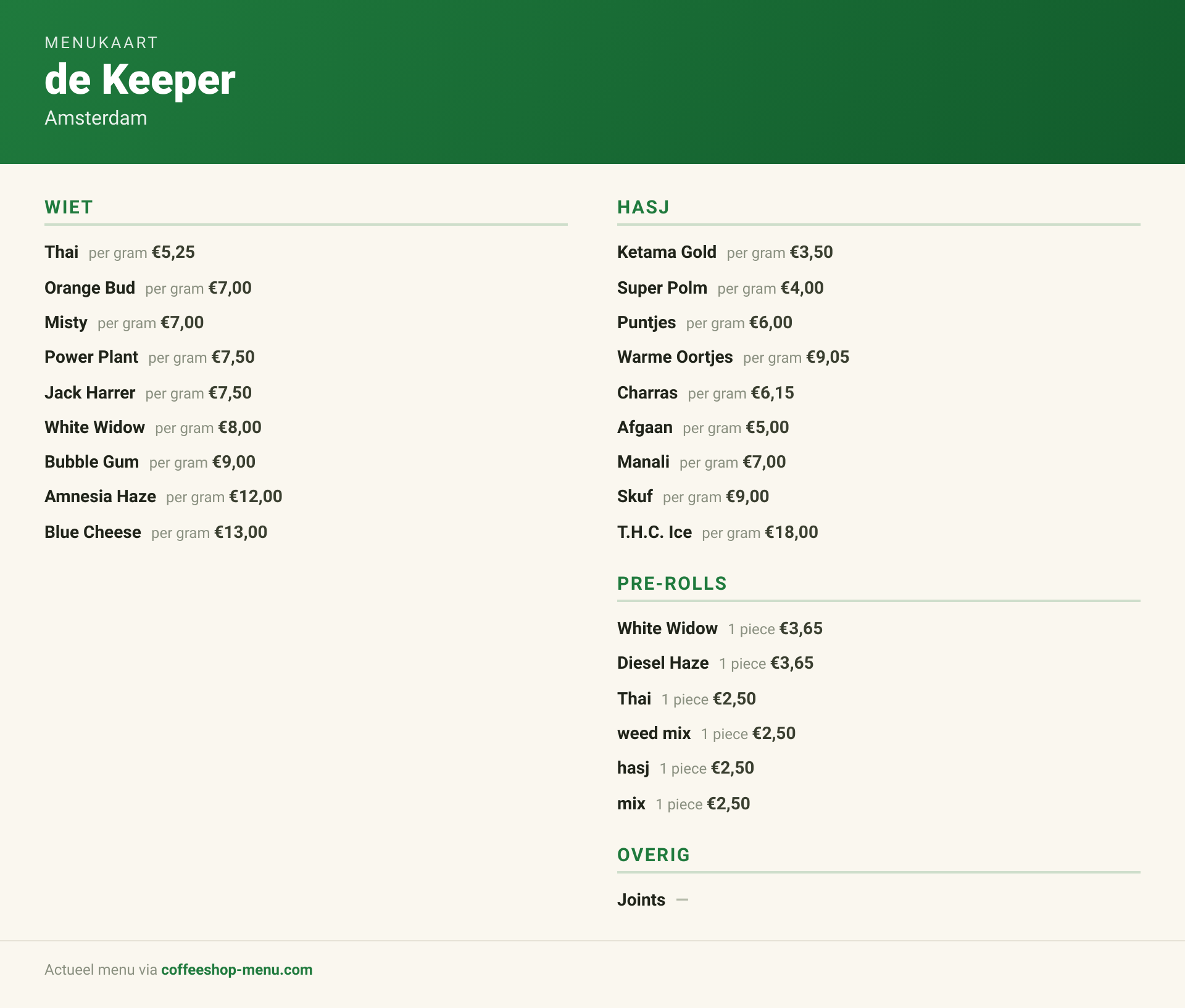This screenshot has height=1008, width=1185.
Task: Click the €13,00 price
Action: click(x=241, y=532)
